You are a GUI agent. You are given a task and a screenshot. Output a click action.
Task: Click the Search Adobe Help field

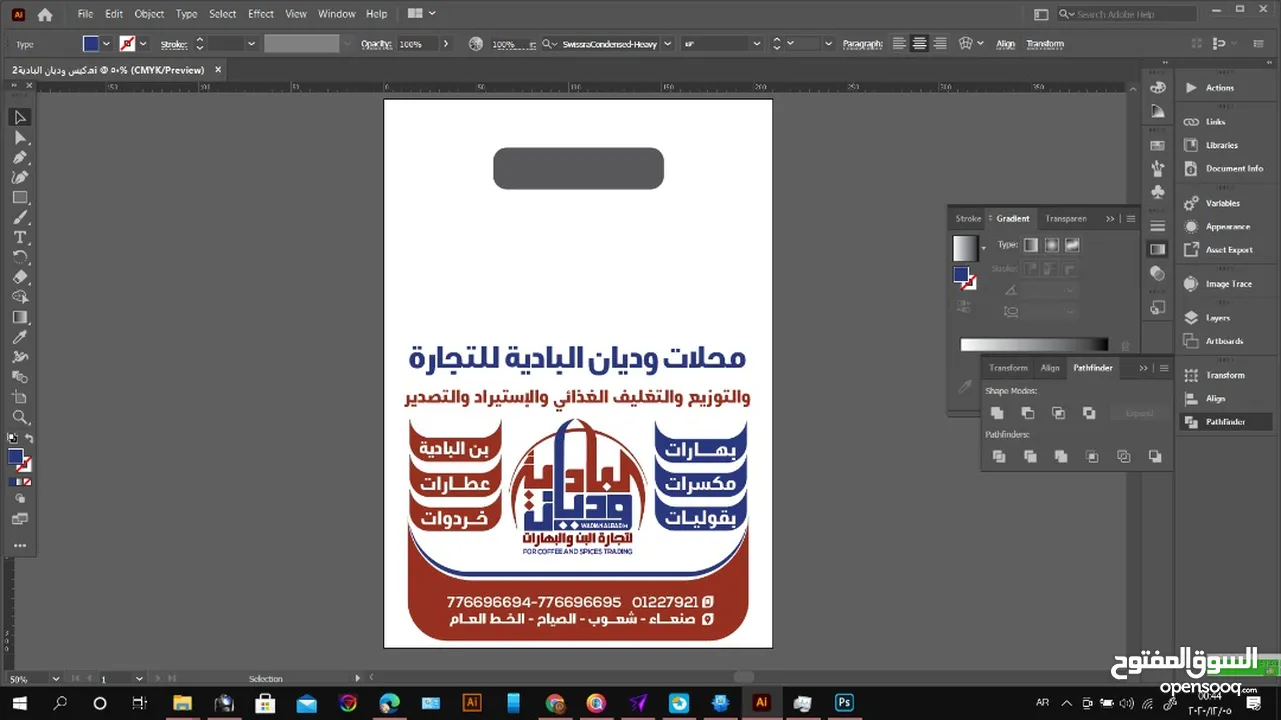point(1127,14)
